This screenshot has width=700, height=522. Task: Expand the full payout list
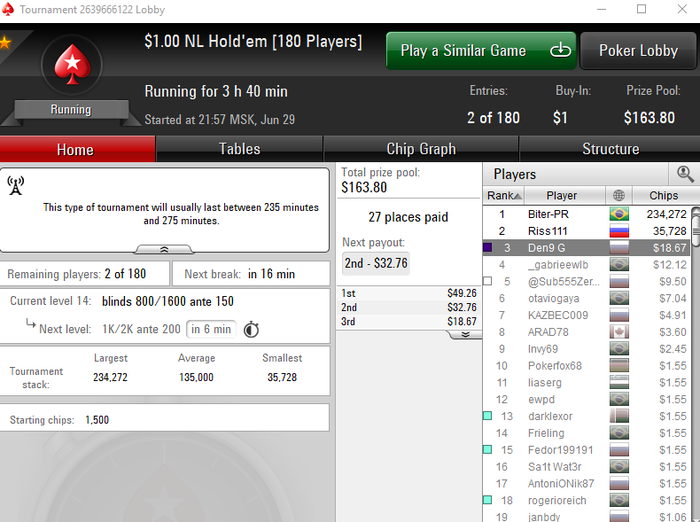(465, 334)
